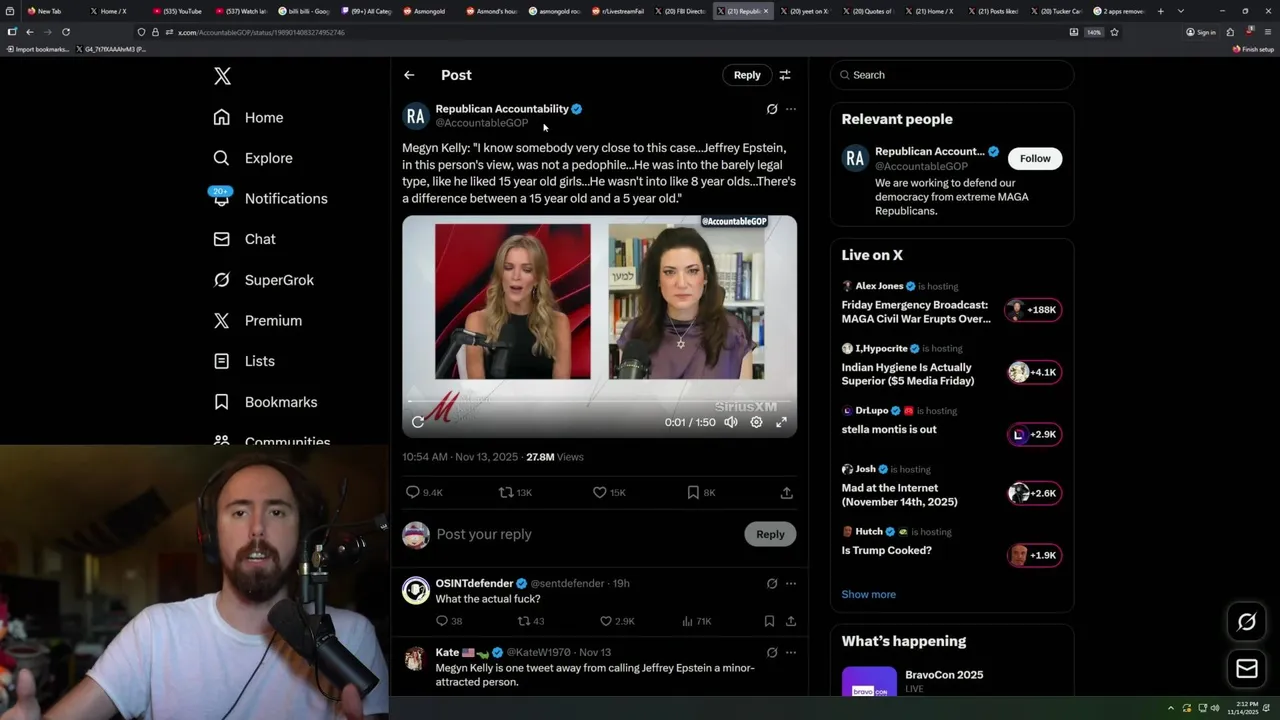Screen dimensions: 1280x720
Task: Click the back arrow beside Post
Action: pos(409,75)
